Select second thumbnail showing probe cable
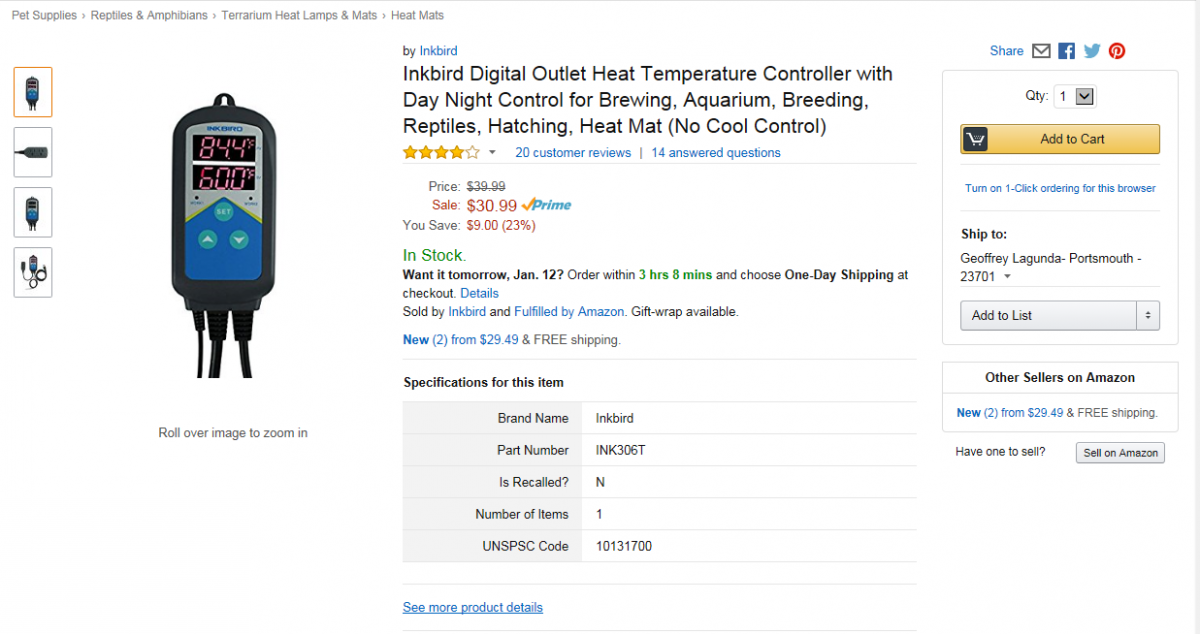The width and height of the screenshot is (1200, 634). tap(33, 152)
